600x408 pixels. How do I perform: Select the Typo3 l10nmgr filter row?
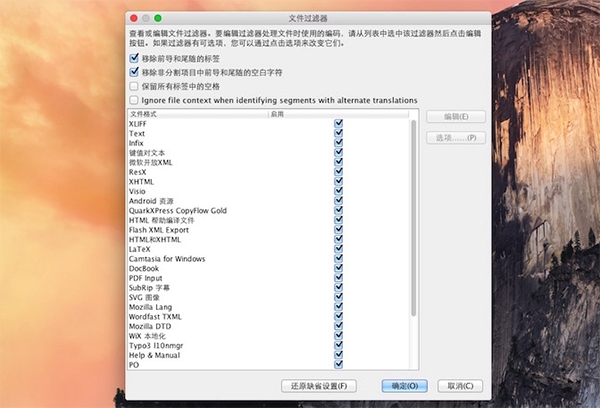point(269,345)
